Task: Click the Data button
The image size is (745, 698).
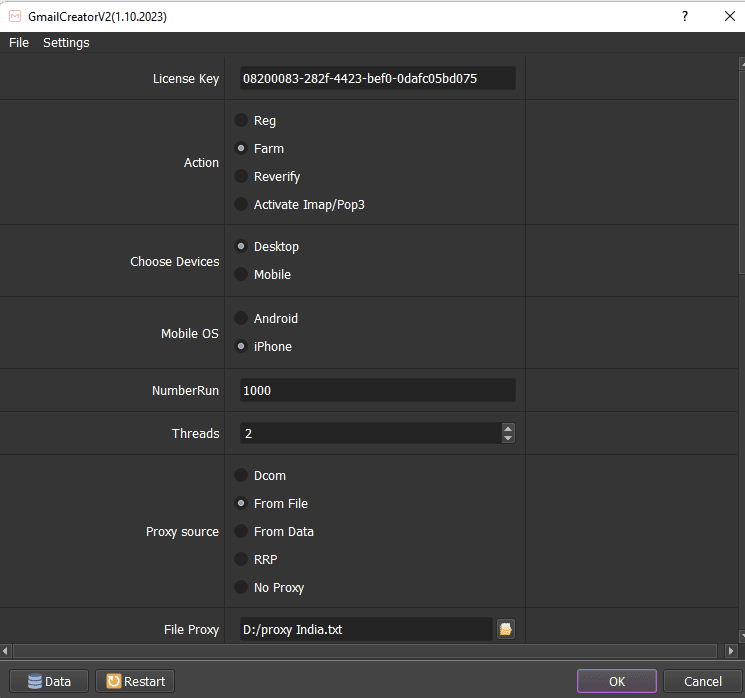Action: tap(49, 681)
